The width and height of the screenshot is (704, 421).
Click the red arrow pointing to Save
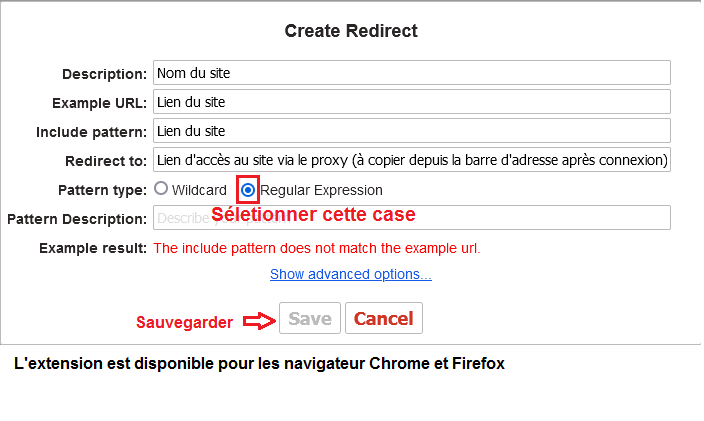point(259,321)
